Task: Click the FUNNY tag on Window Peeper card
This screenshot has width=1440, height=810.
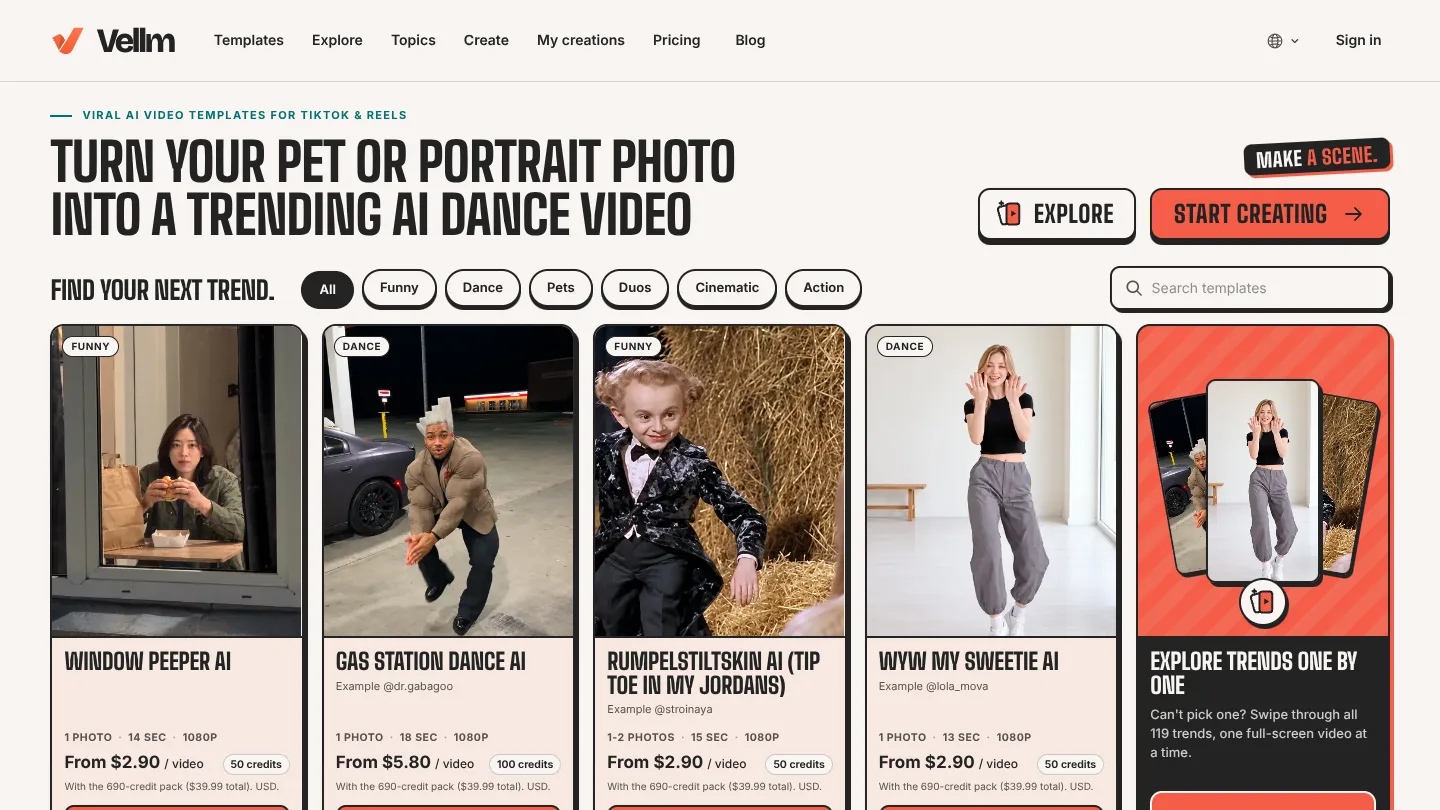Action: [90, 346]
